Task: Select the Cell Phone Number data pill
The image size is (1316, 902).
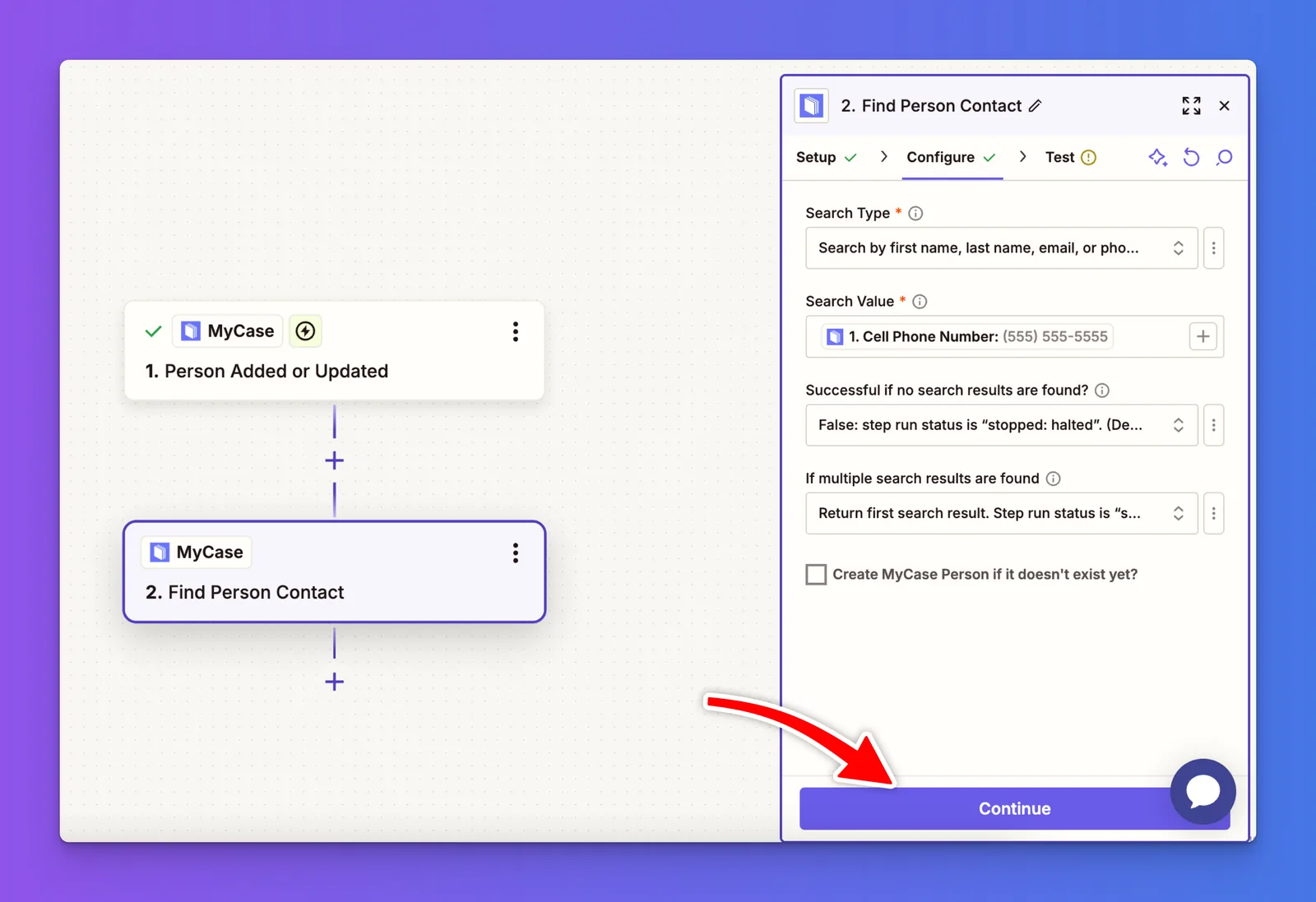Action: pos(967,336)
